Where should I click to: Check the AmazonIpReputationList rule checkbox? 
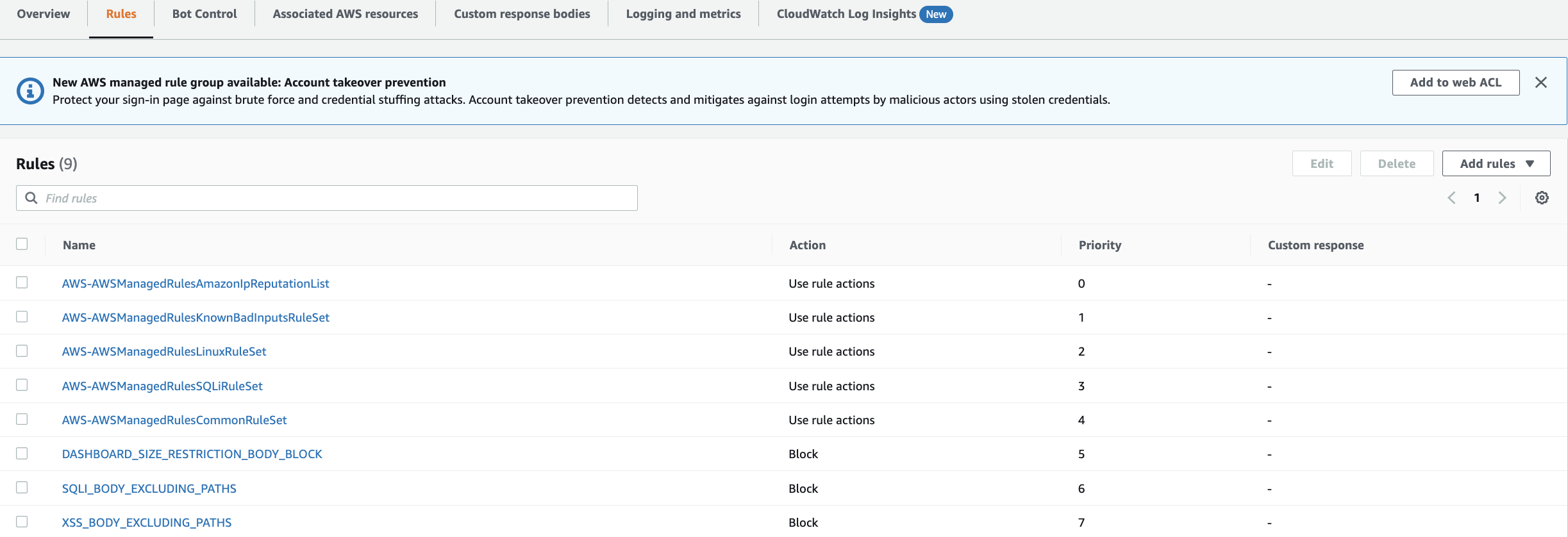22,283
